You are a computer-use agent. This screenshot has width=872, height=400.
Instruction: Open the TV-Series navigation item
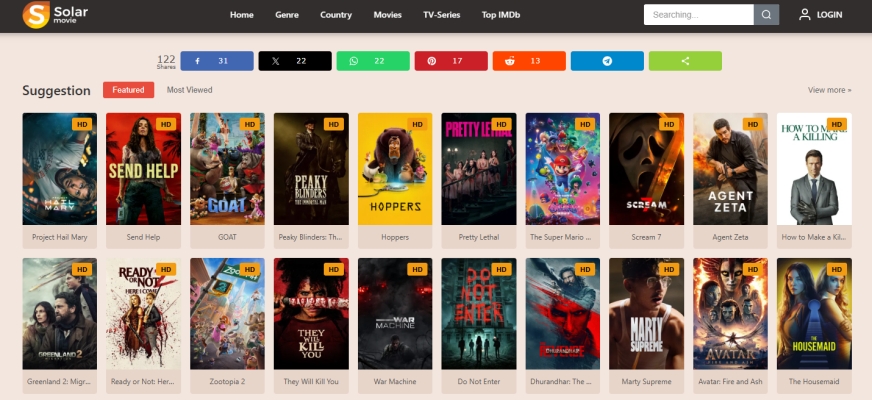point(441,15)
